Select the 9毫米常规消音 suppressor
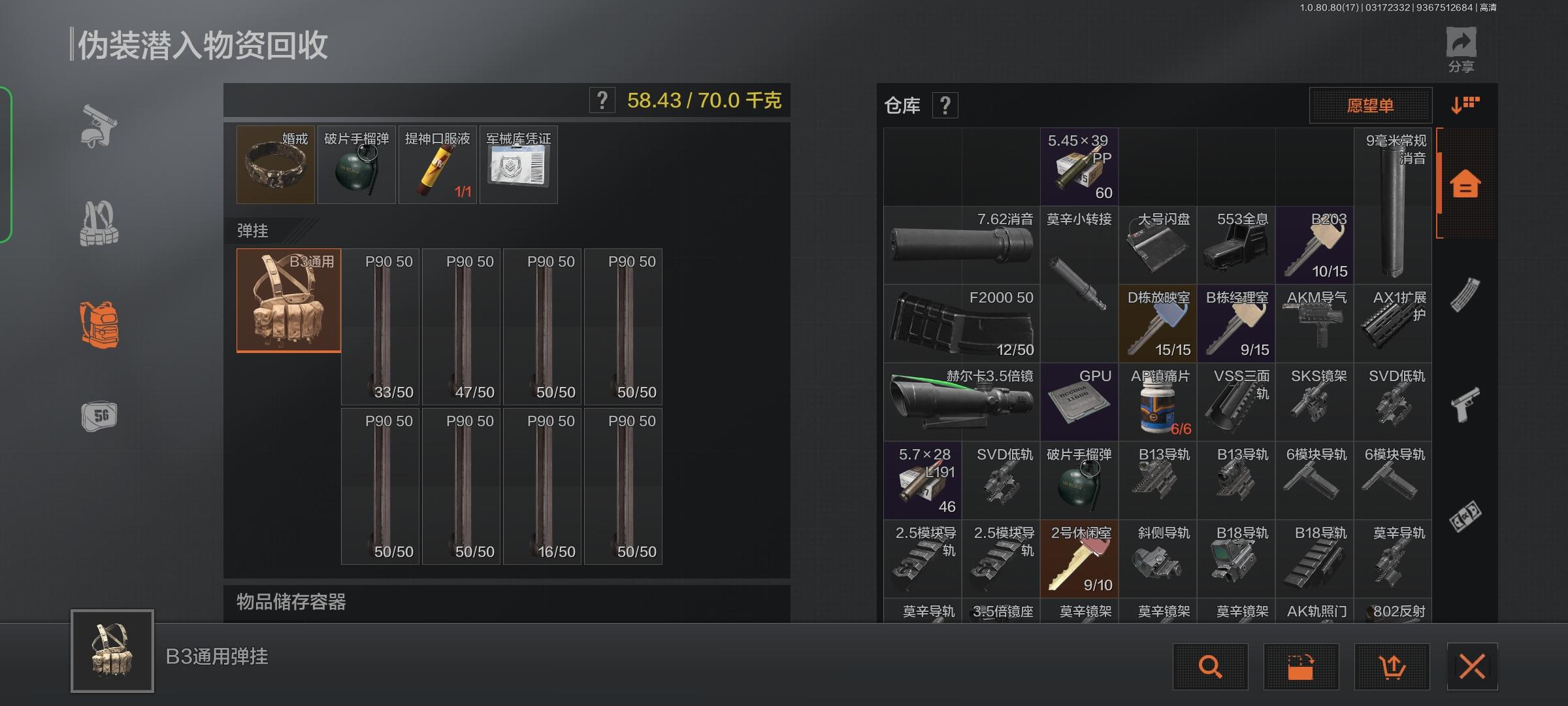This screenshot has width=1568, height=706. [1393, 207]
